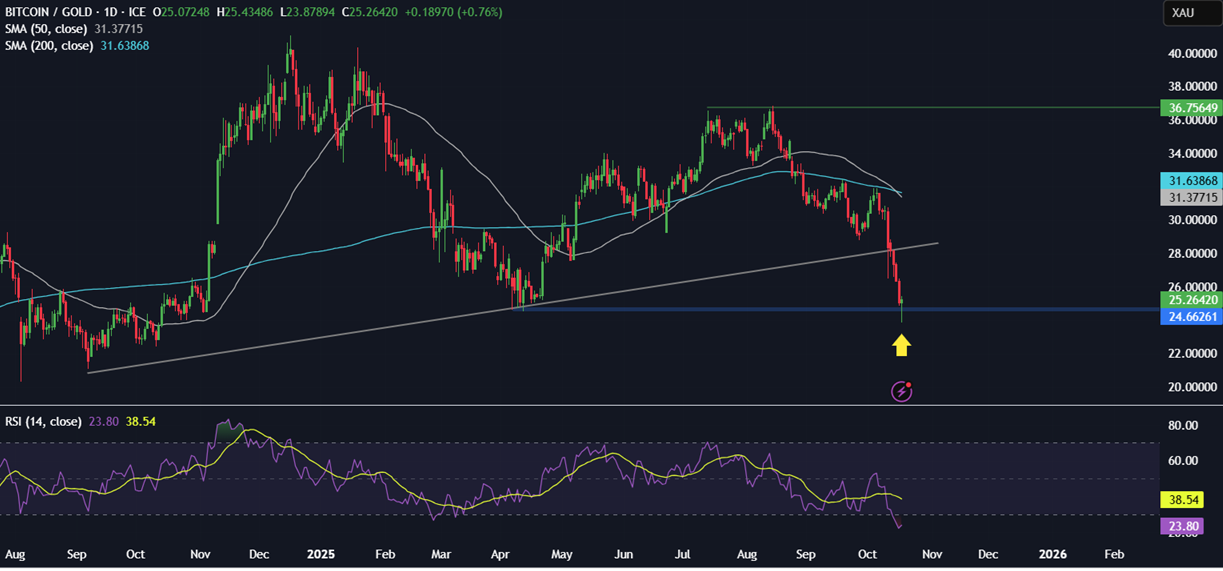Click the cyan 31.63868 SMA value label
The height and width of the screenshot is (571, 1223).
(1189, 181)
